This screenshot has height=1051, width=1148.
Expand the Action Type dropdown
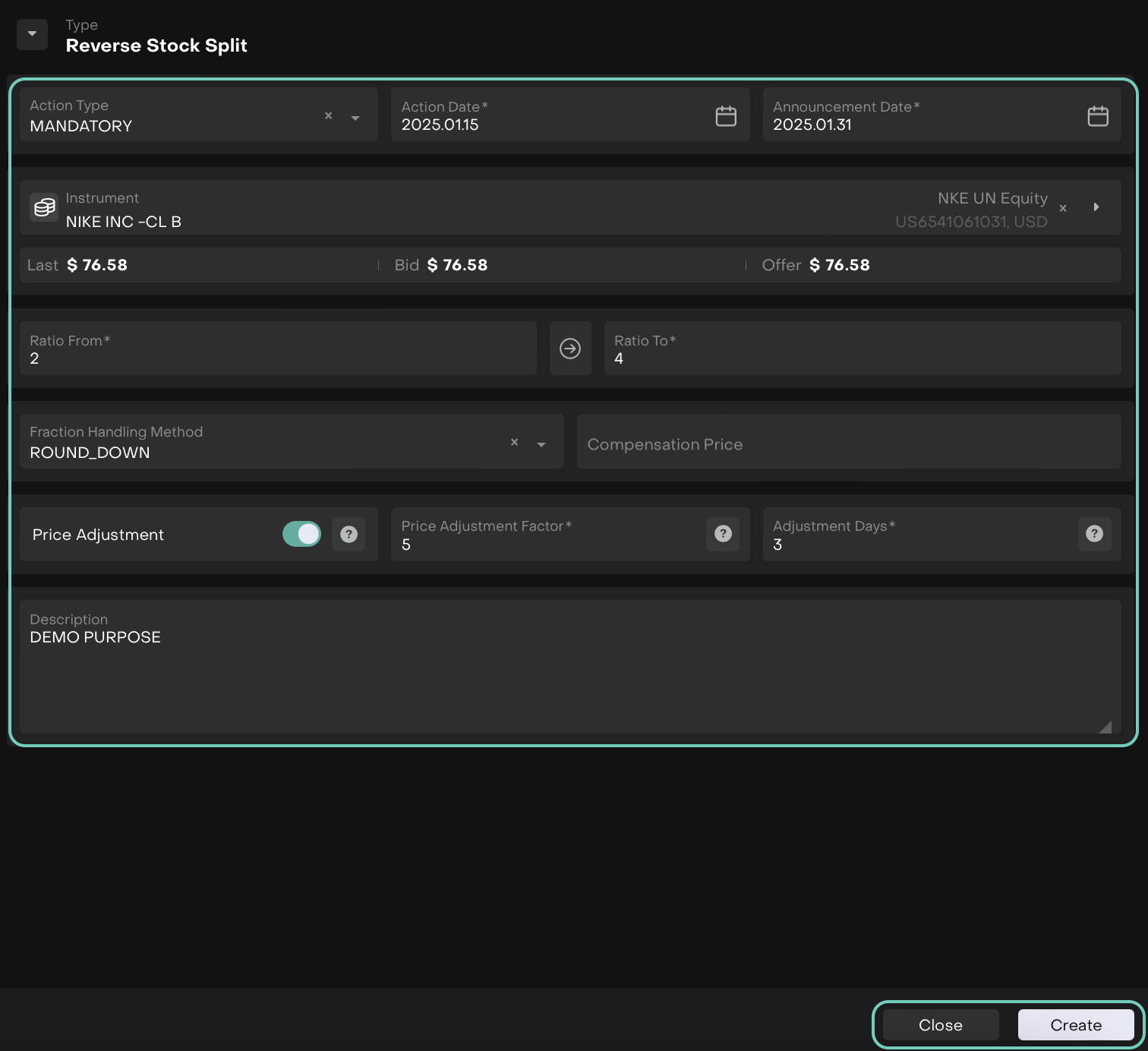click(355, 118)
